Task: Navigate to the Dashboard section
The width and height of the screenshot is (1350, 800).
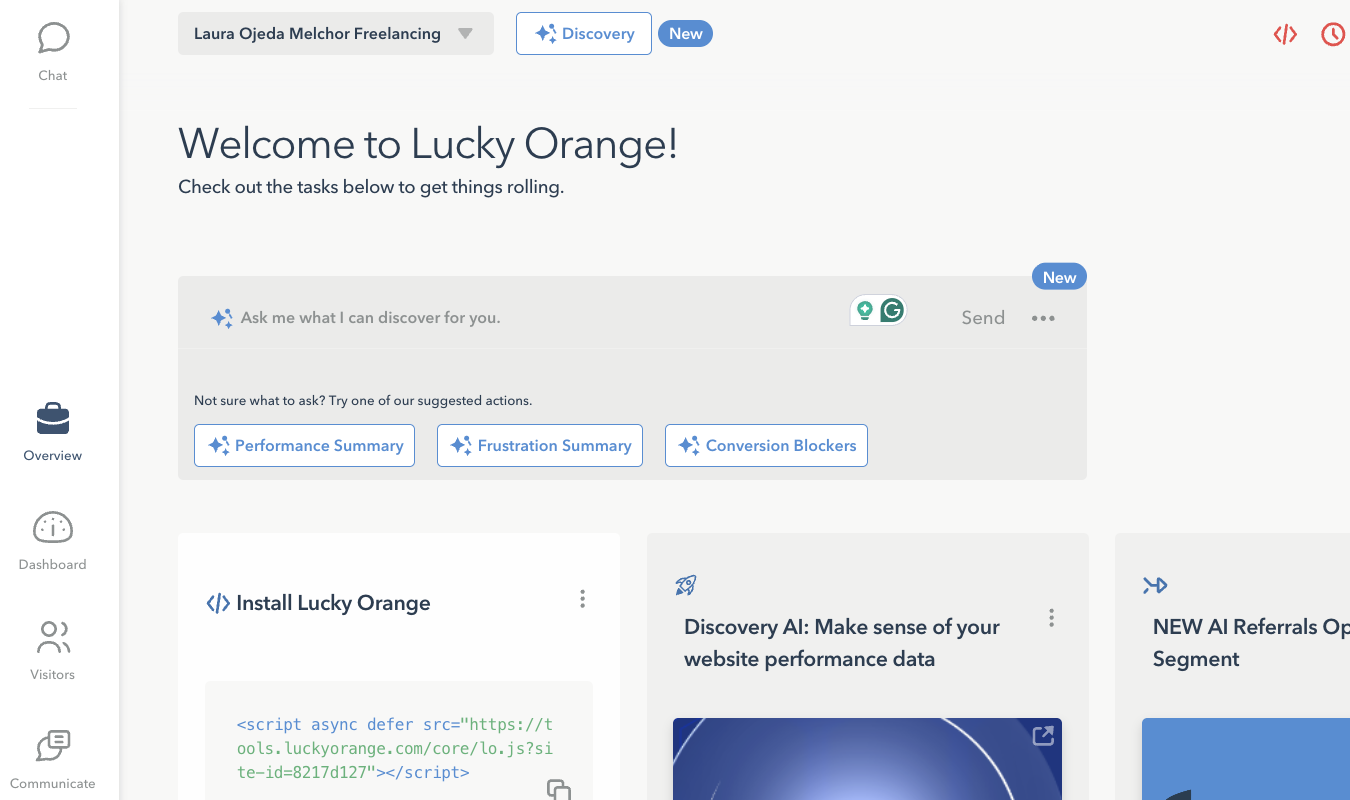Action: click(52, 537)
